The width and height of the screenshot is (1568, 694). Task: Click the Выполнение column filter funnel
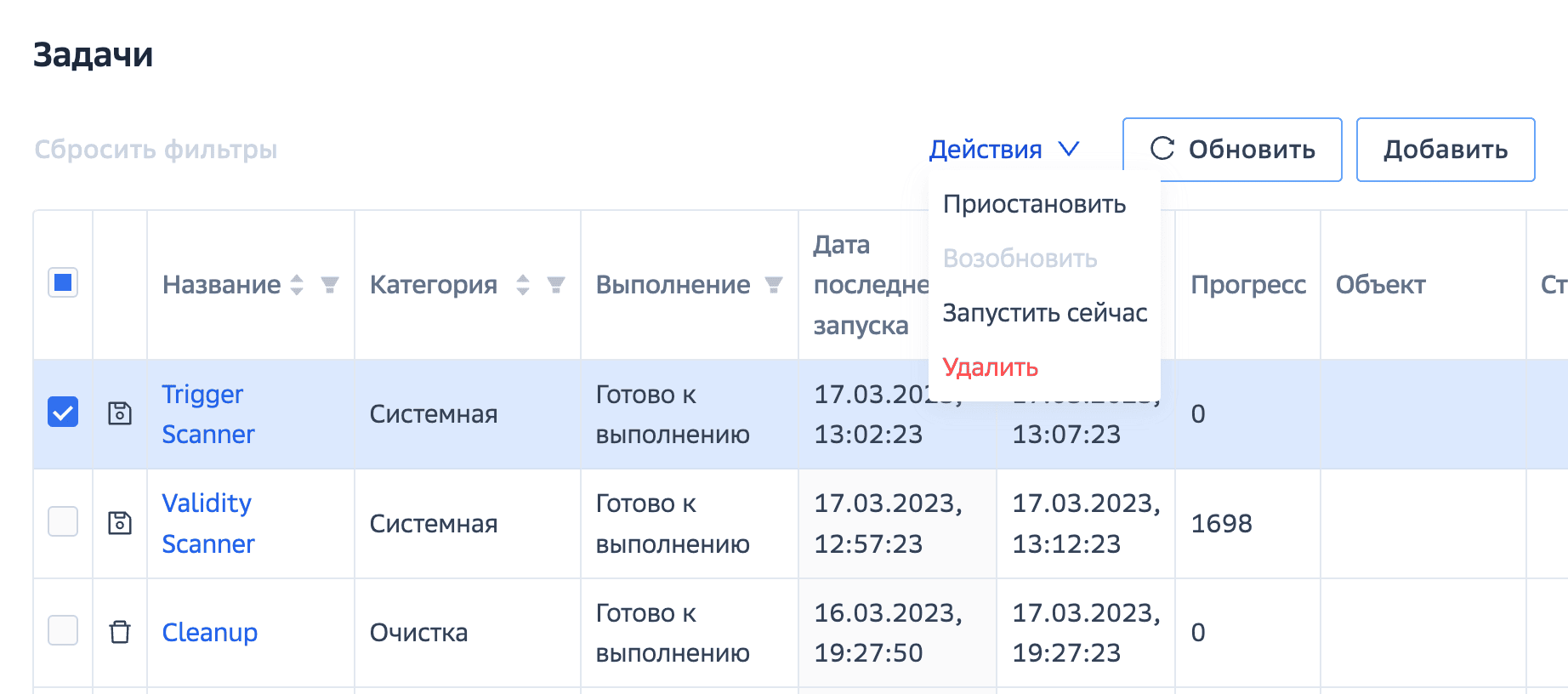[774, 285]
